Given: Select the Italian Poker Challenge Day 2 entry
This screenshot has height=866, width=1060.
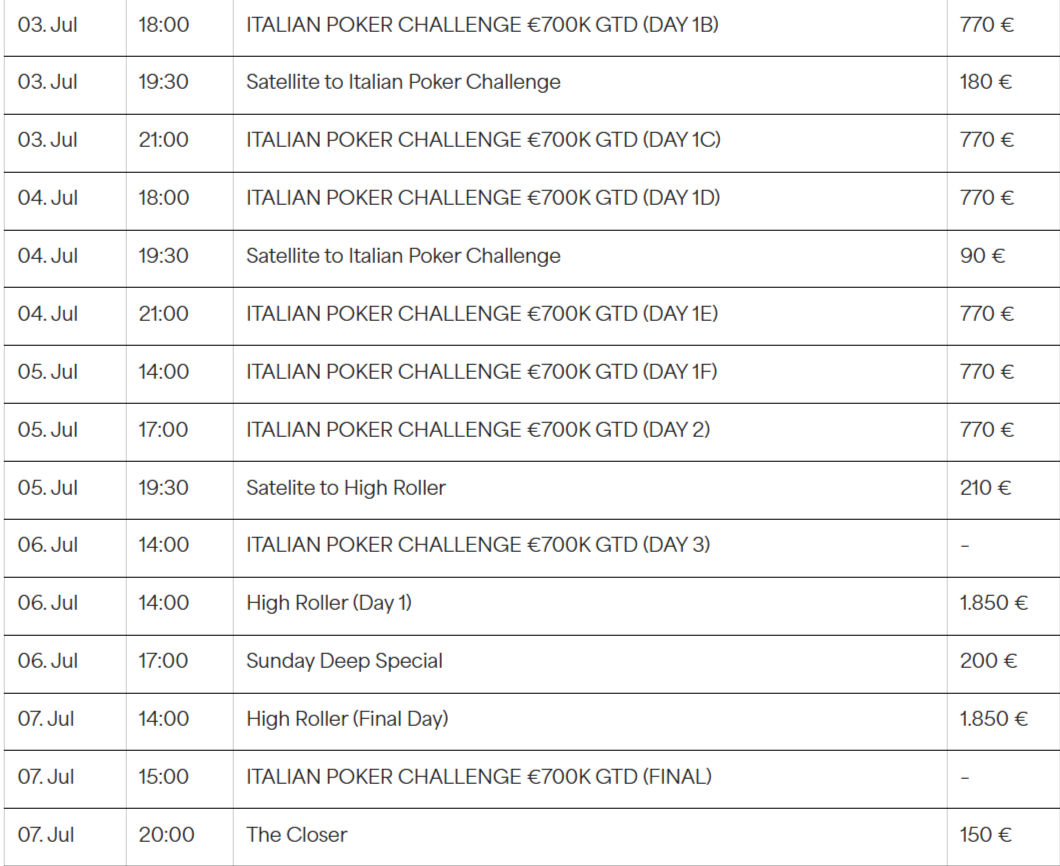Looking at the screenshot, I should pos(478,430).
